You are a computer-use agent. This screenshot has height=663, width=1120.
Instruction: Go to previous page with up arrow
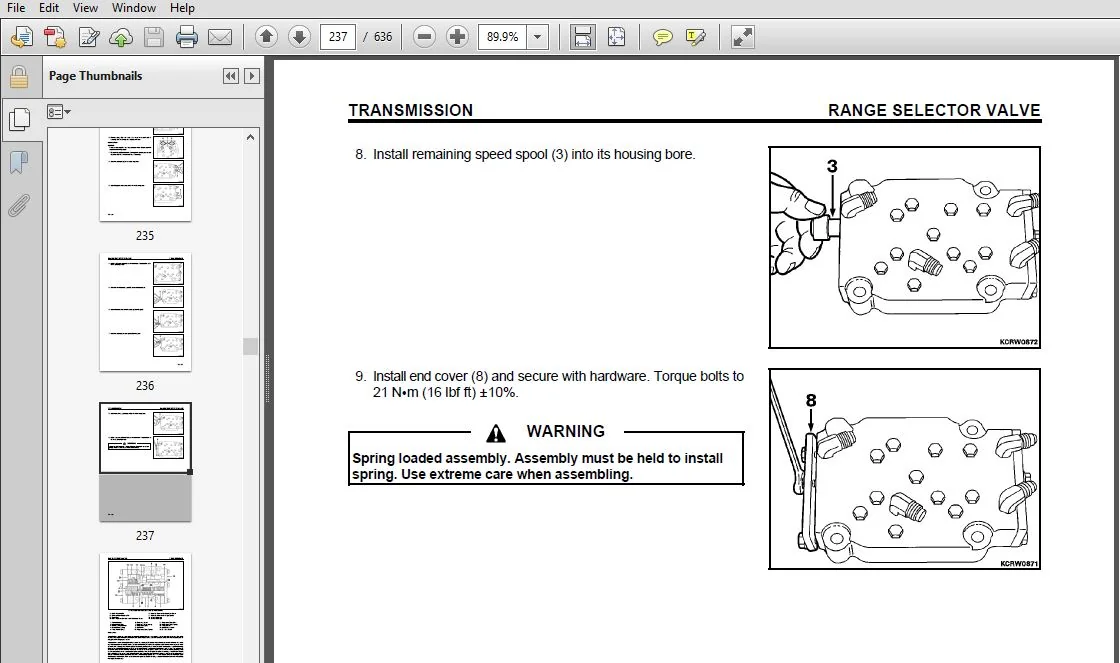pyautogui.click(x=266, y=36)
